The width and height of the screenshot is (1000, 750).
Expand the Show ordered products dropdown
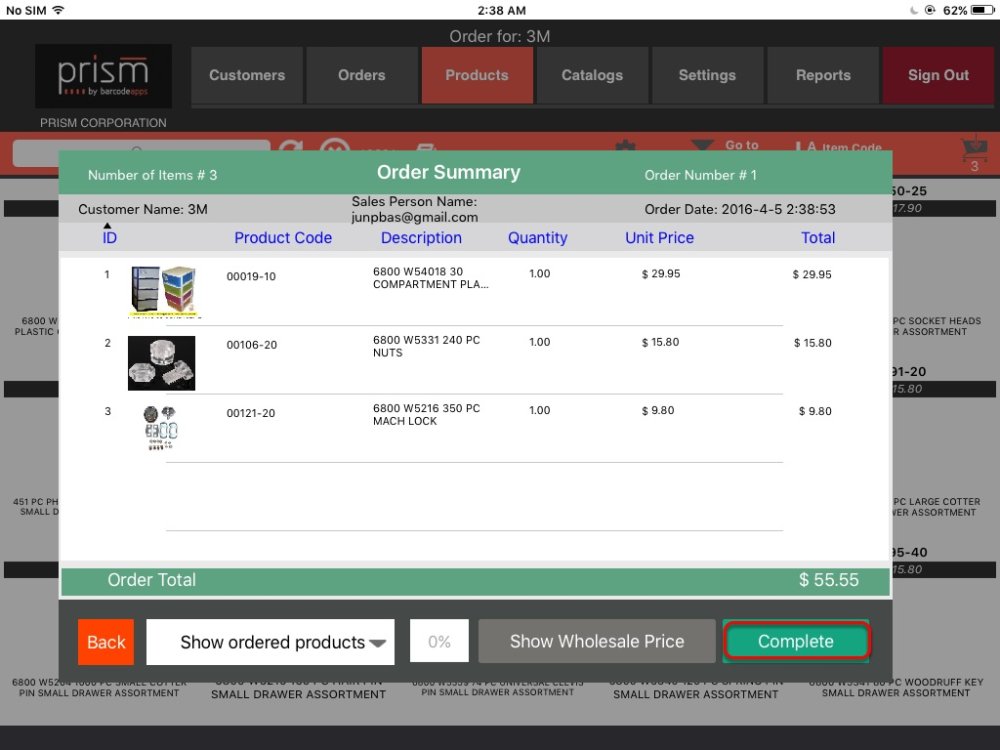270,642
